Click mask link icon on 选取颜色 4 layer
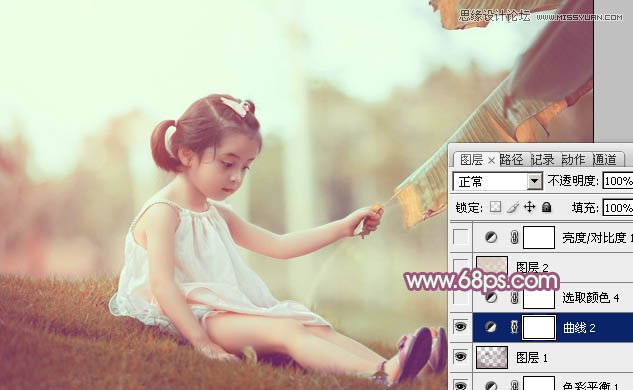Viewport: 633px width, 390px height. pyautogui.click(x=514, y=298)
